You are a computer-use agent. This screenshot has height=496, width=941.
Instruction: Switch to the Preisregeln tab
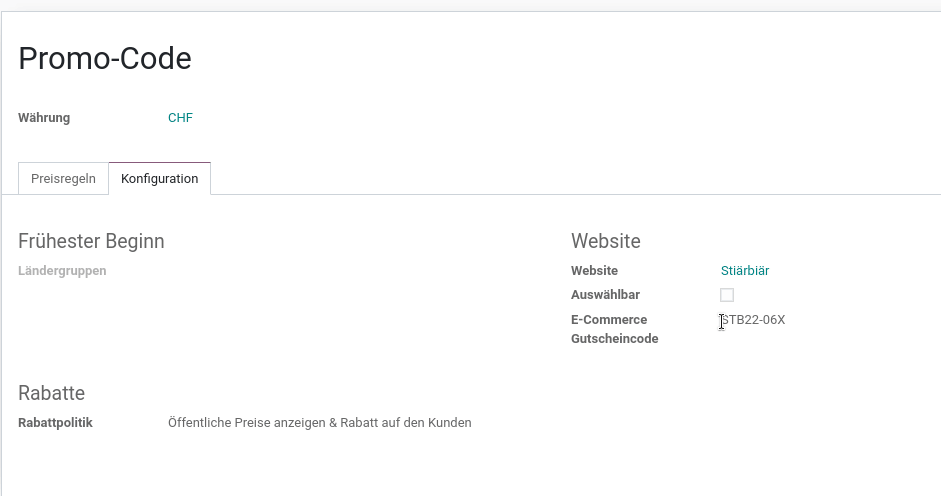(x=63, y=179)
